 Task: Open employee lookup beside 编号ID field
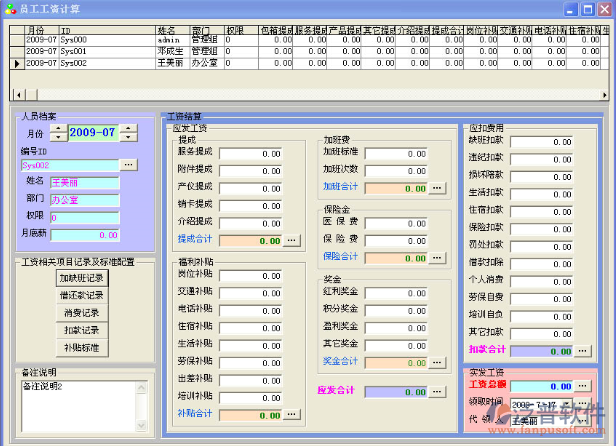[129, 164]
